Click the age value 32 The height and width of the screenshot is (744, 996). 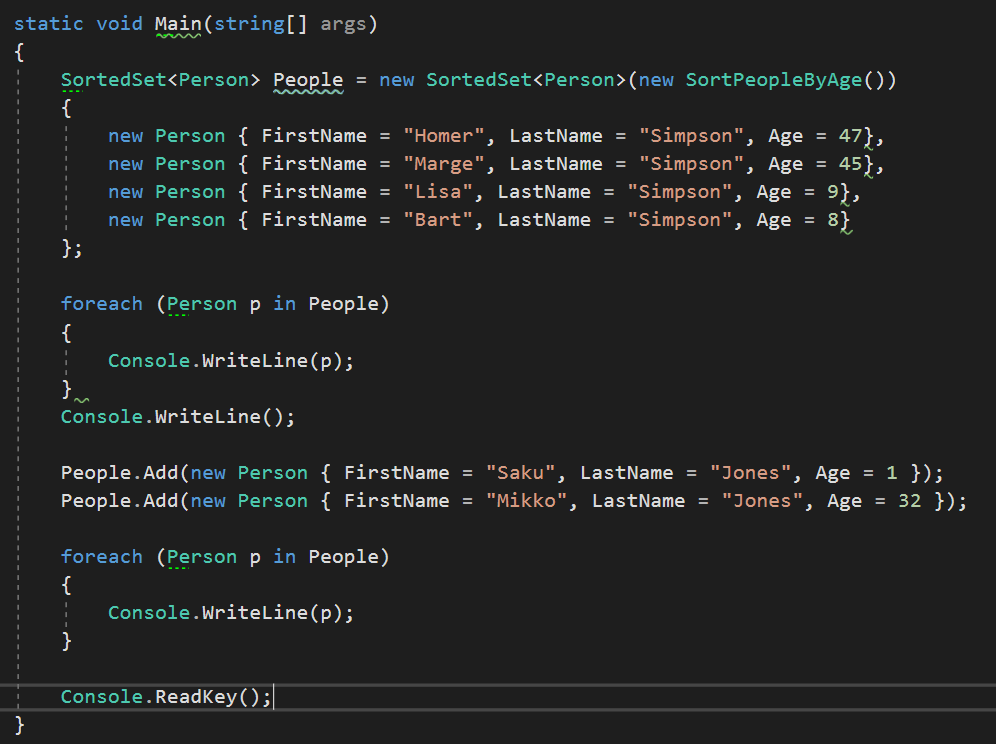coord(909,500)
